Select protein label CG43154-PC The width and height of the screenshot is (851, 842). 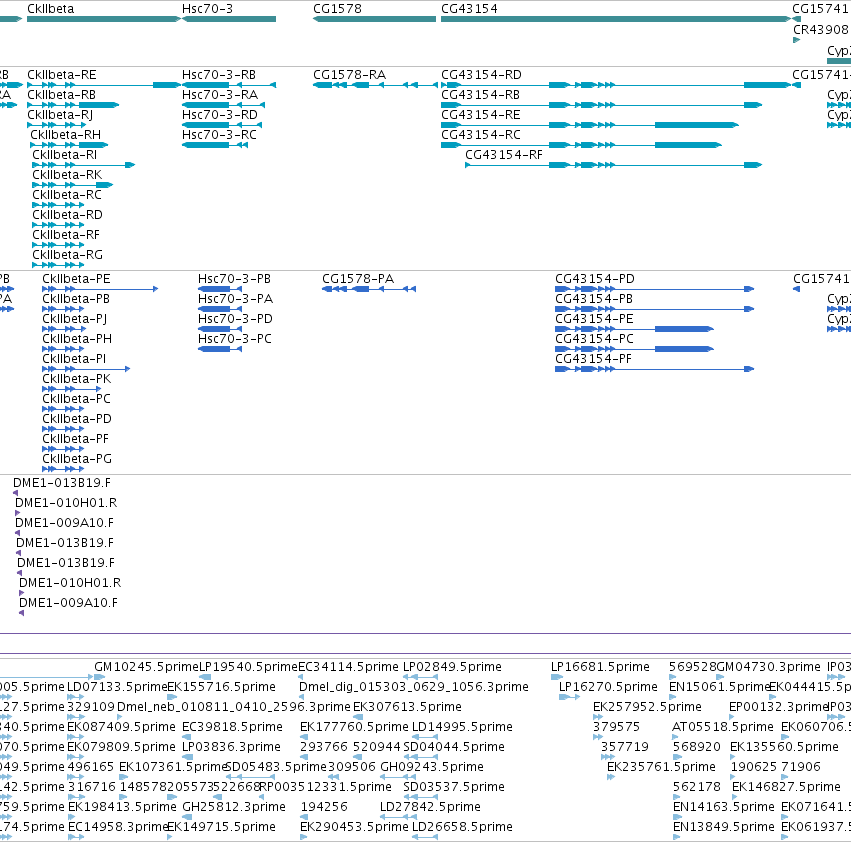point(594,339)
